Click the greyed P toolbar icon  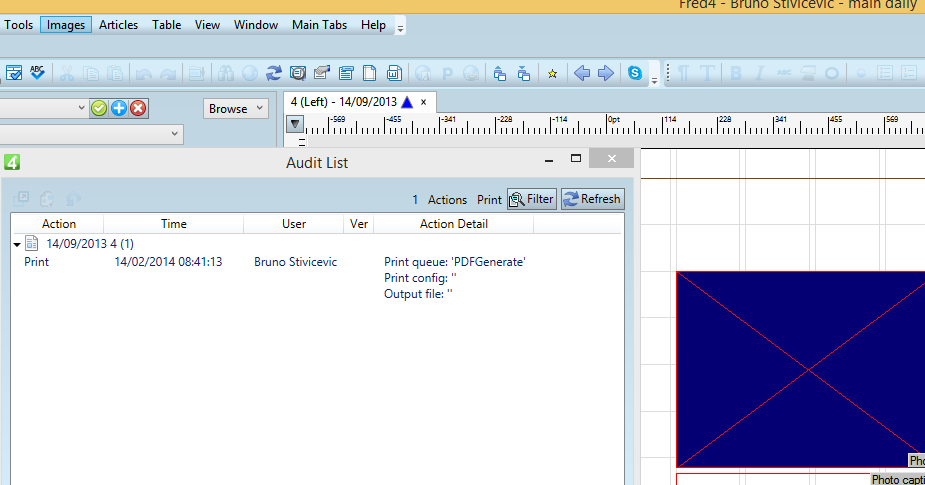click(447, 73)
